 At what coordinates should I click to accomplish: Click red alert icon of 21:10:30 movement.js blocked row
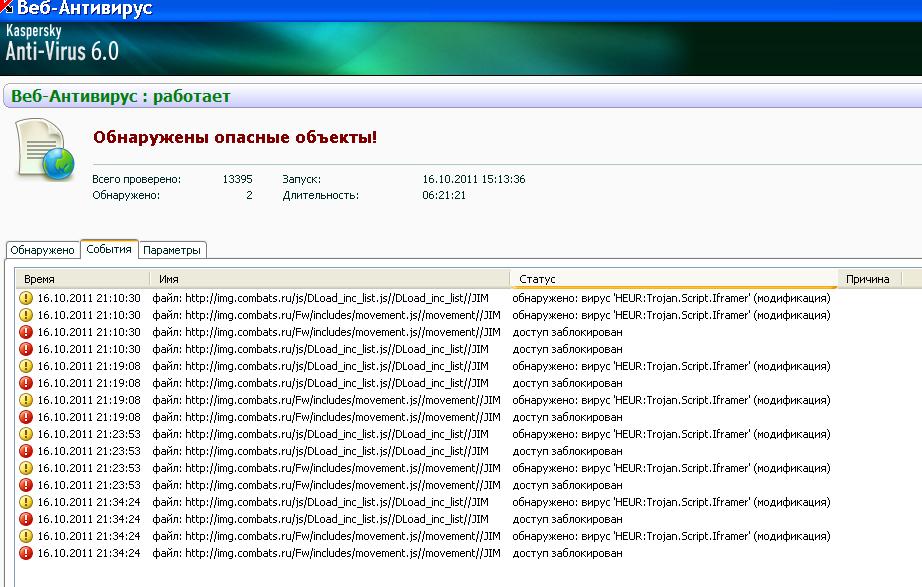click(x=26, y=332)
